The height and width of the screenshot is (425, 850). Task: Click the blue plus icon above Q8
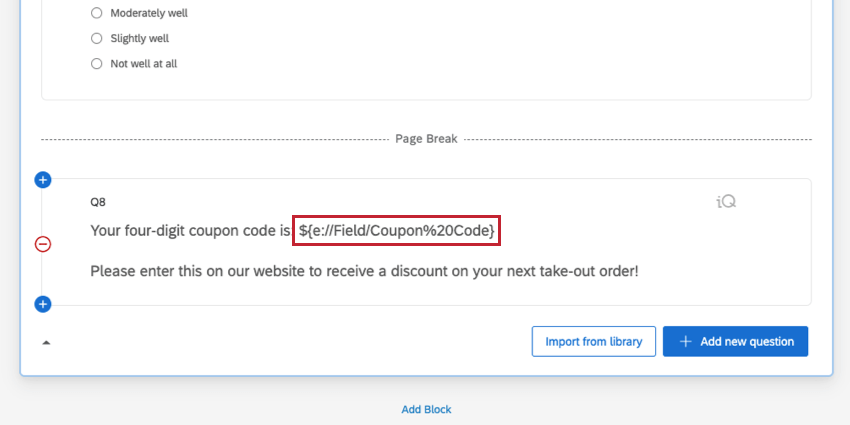(43, 180)
